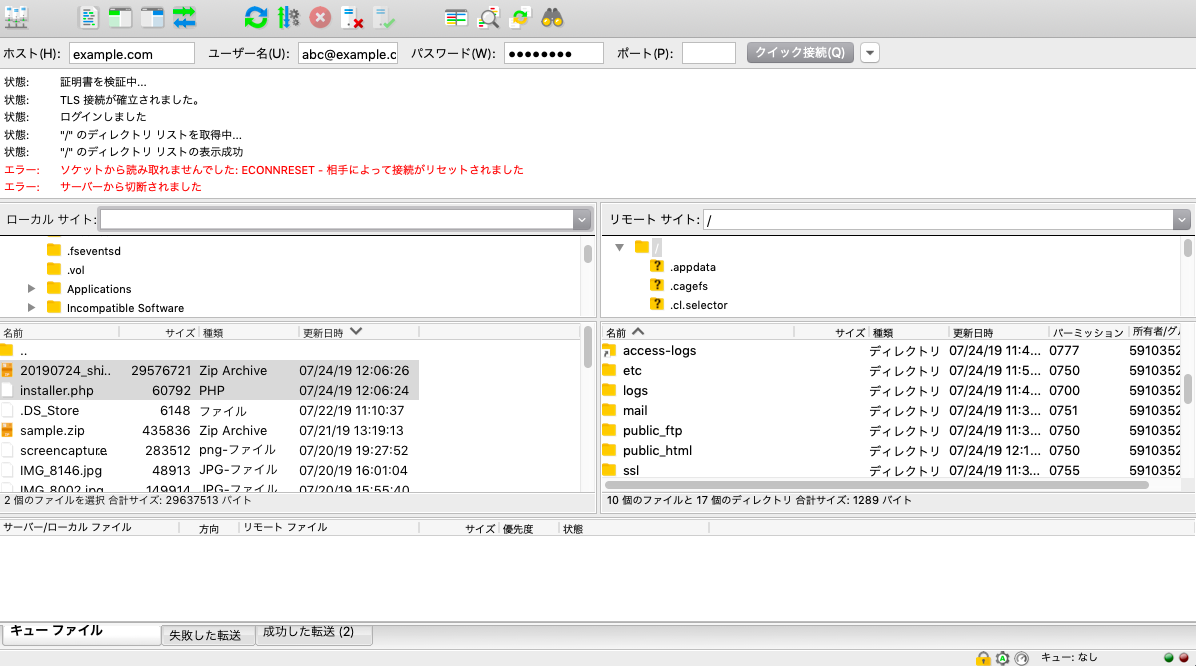Image resolution: width=1196 pixels, height=666 pixels.
Task: Open the 失敗した転送 tab
Action: [x=207, y=635]
